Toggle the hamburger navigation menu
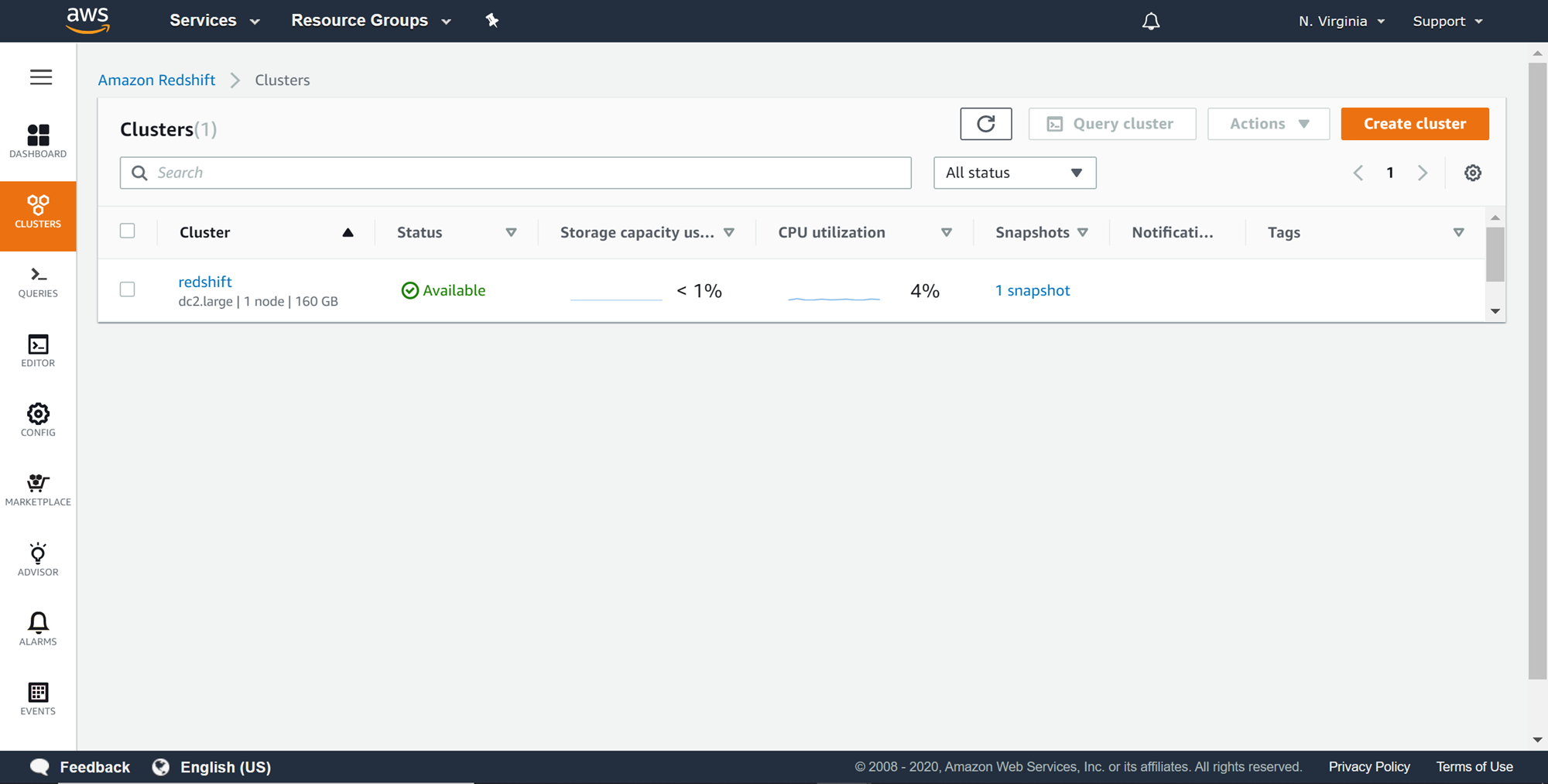 click(x=41, y=77)
